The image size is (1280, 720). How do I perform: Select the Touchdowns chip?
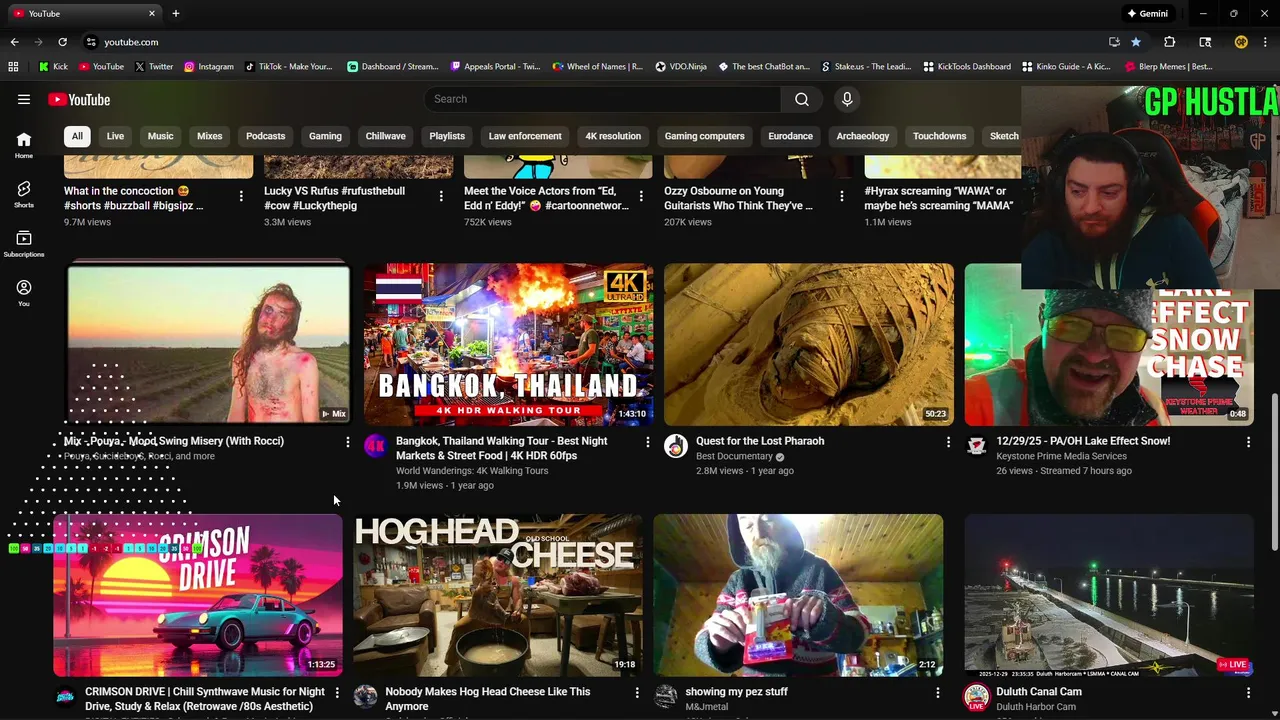click(939, 136)
